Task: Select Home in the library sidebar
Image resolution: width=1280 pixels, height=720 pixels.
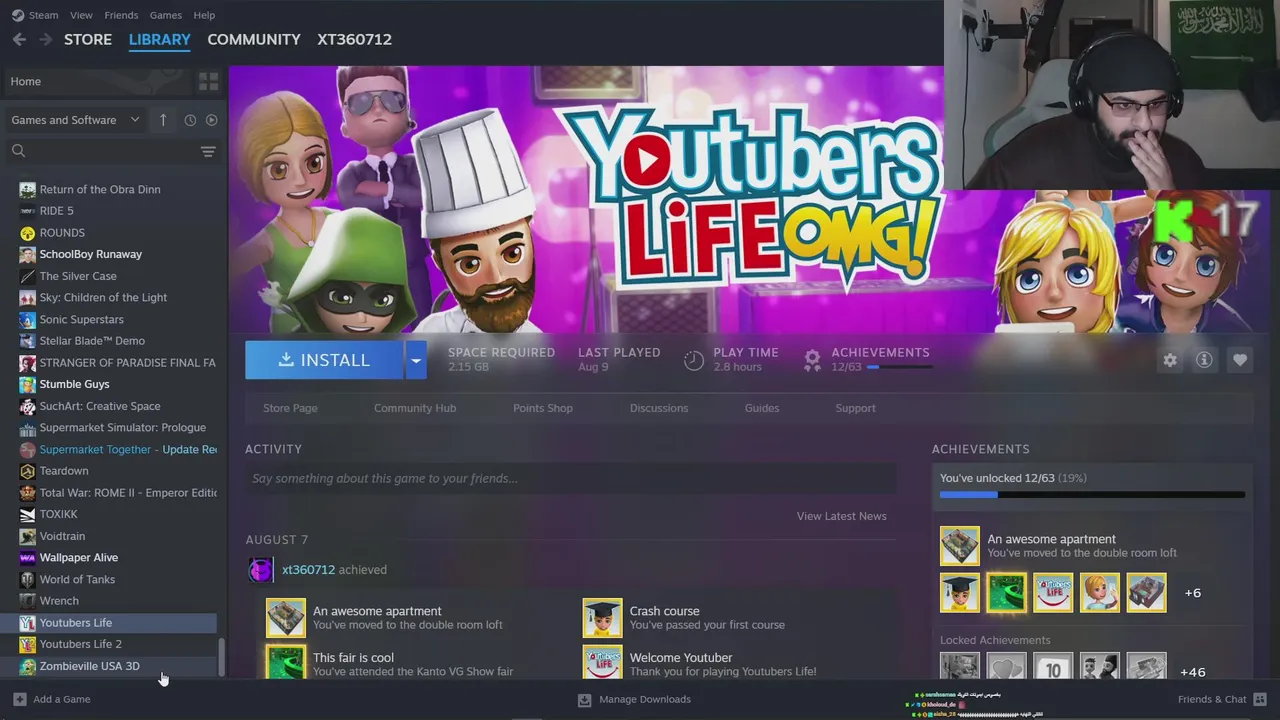Action: coord(96,81)
